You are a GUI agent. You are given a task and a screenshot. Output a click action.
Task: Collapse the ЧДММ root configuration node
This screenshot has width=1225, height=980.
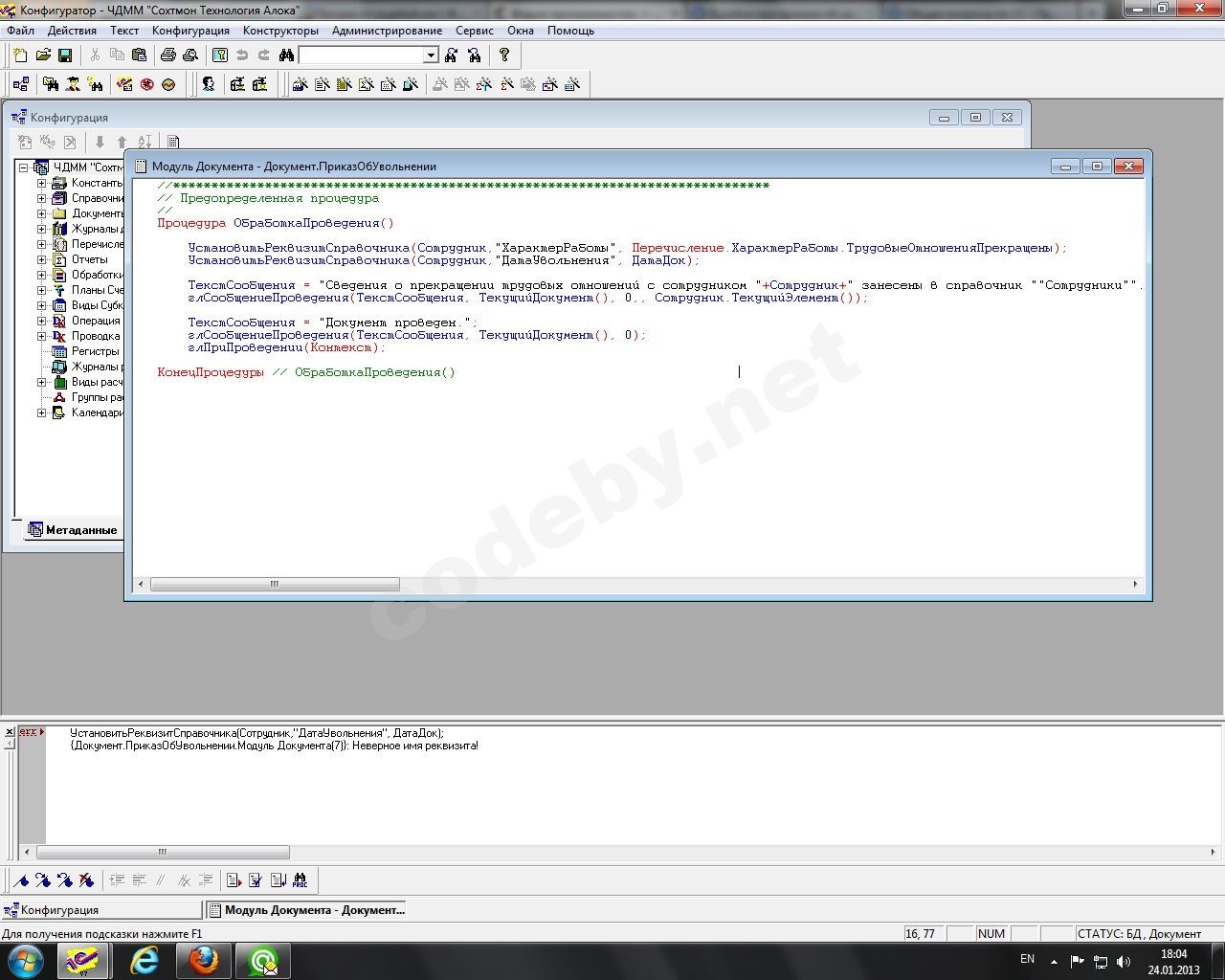click(24, 167)
